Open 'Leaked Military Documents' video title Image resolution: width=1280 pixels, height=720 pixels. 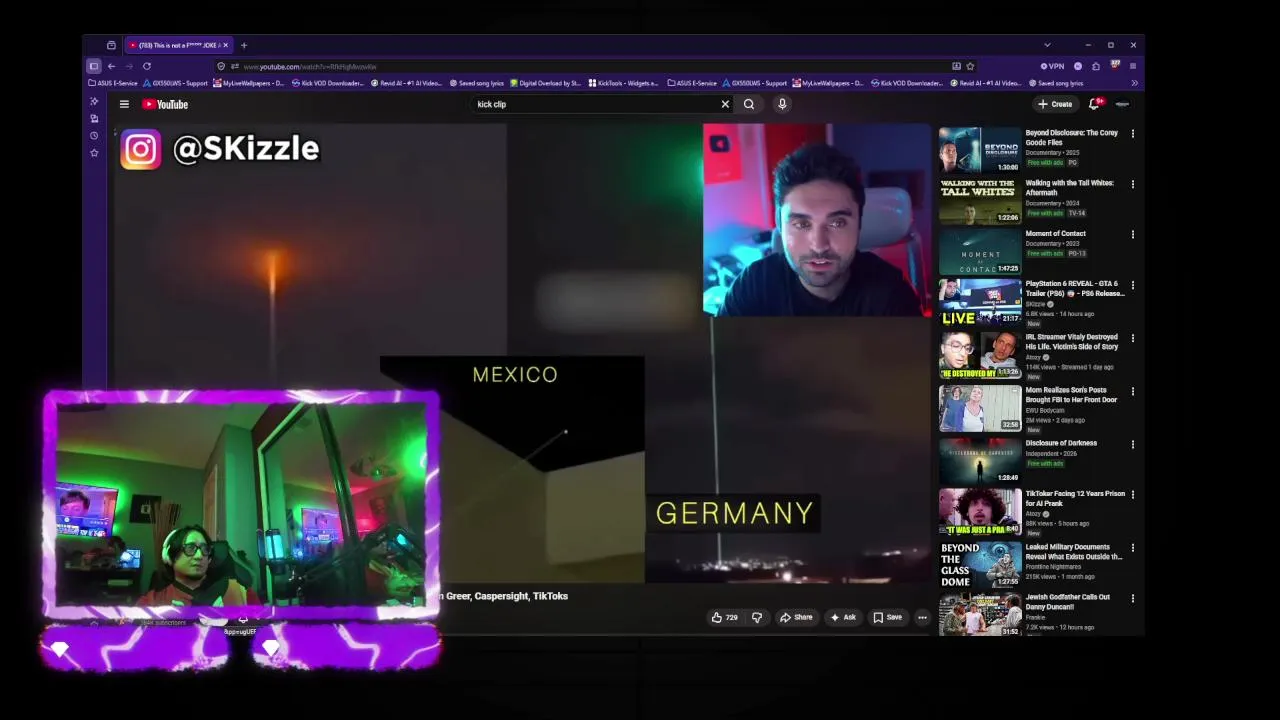click(x=1073, y=552)
